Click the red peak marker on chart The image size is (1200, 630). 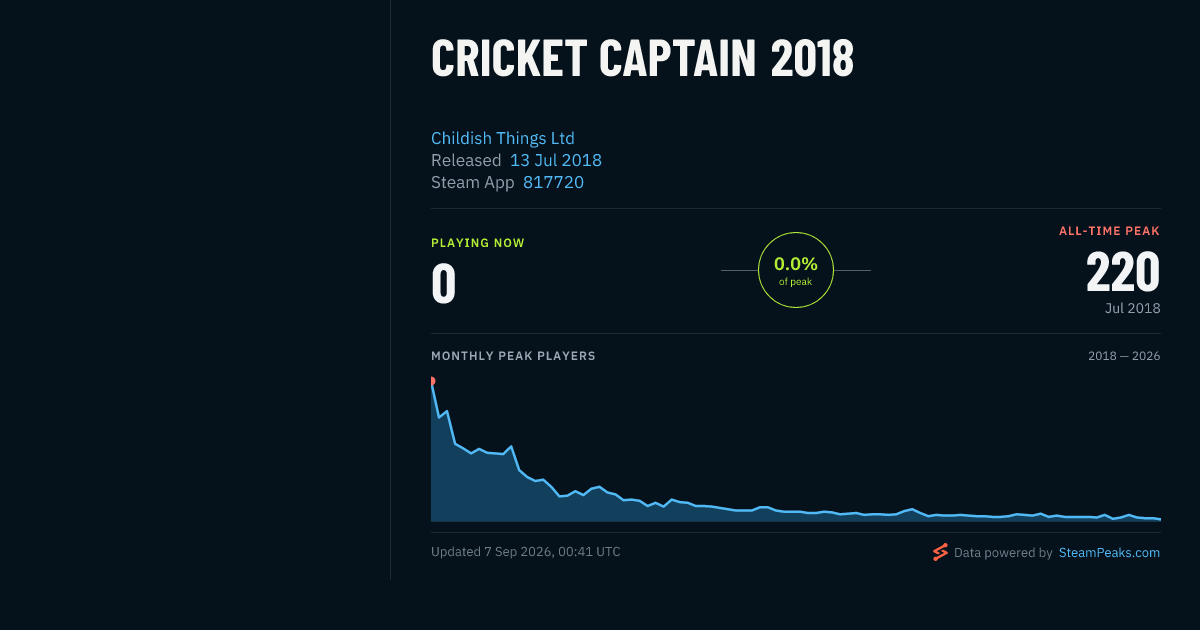tap(432, 381)
